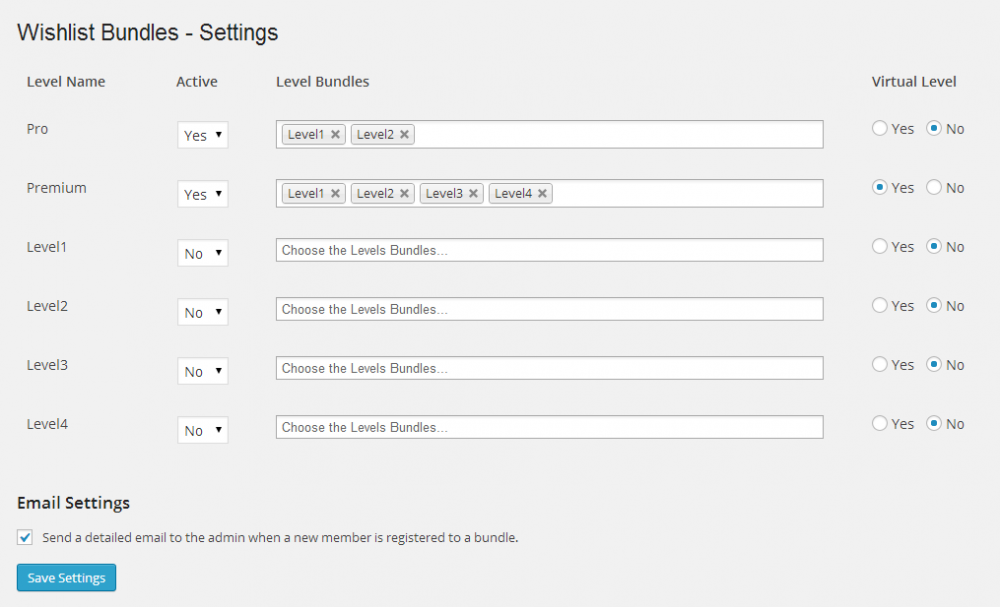Remove Level1 tag from Premium bundles
1000x607 pixels.
335,194
